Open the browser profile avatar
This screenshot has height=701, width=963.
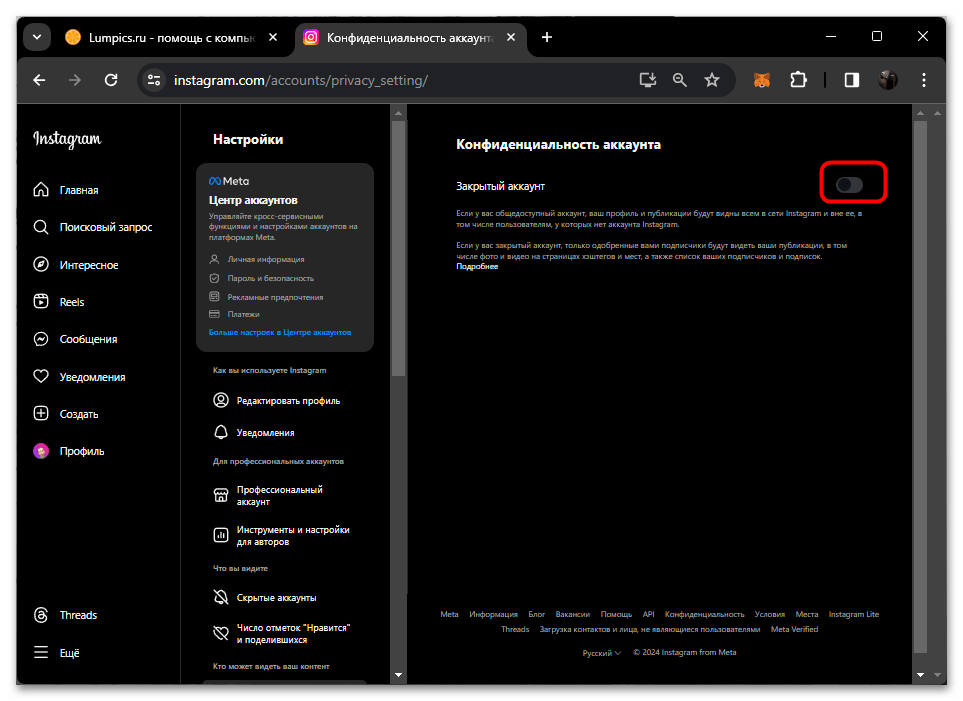click(887, 80)
